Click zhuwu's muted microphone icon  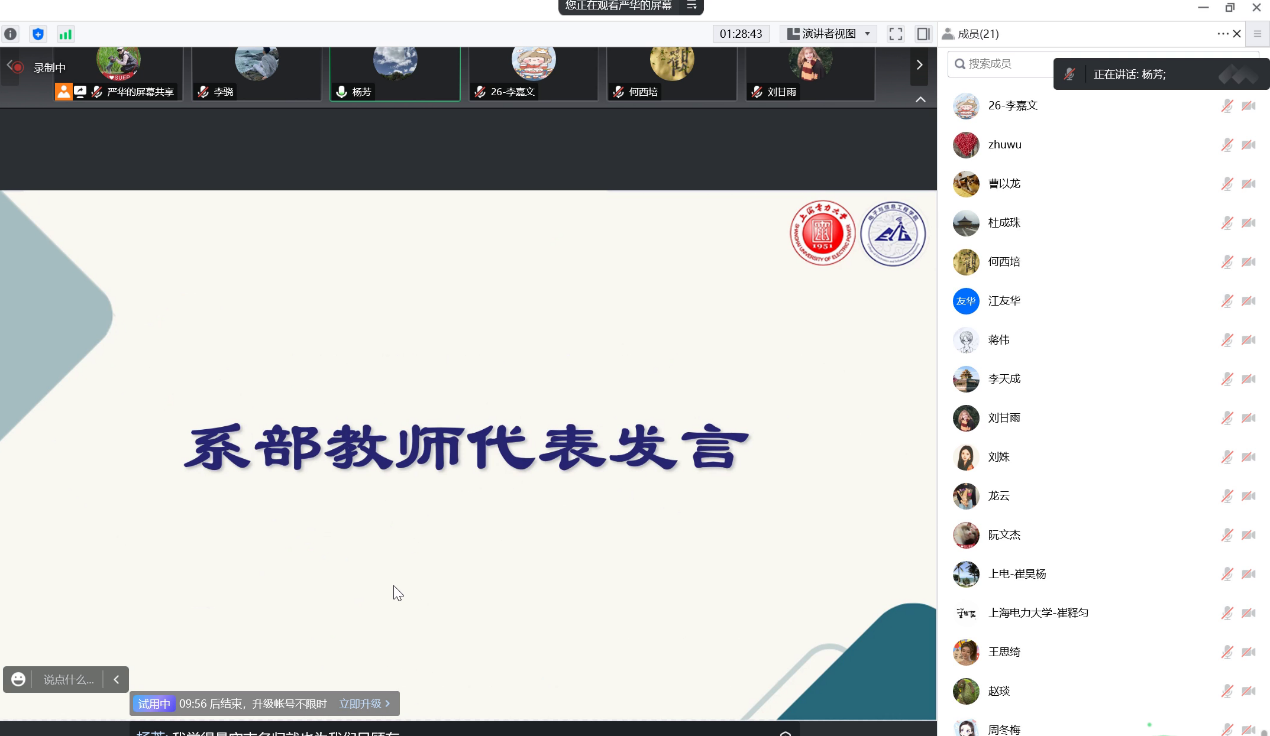(x=1227, y=145)
